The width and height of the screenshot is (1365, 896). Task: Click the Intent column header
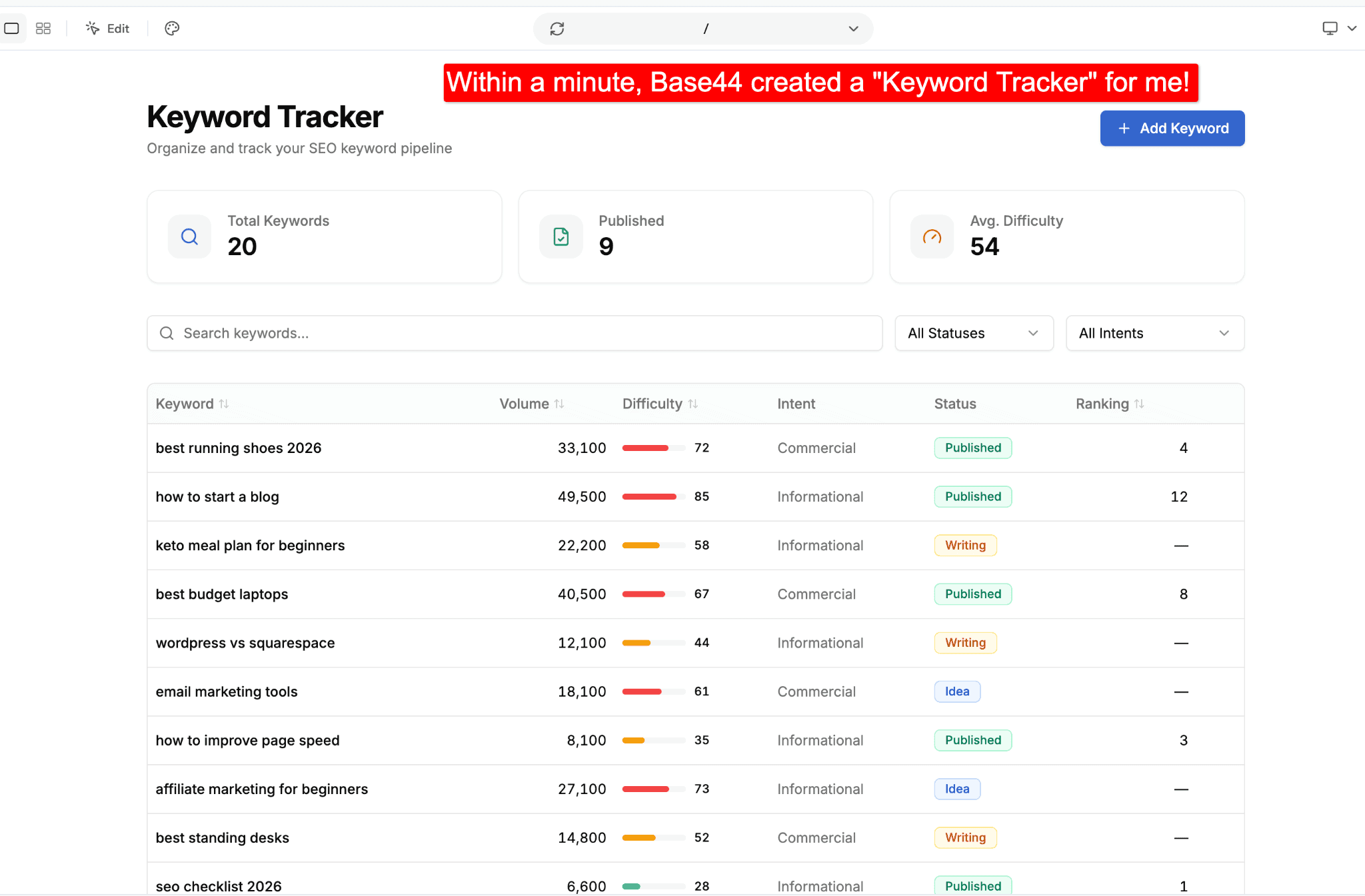[x=796, y=404]
